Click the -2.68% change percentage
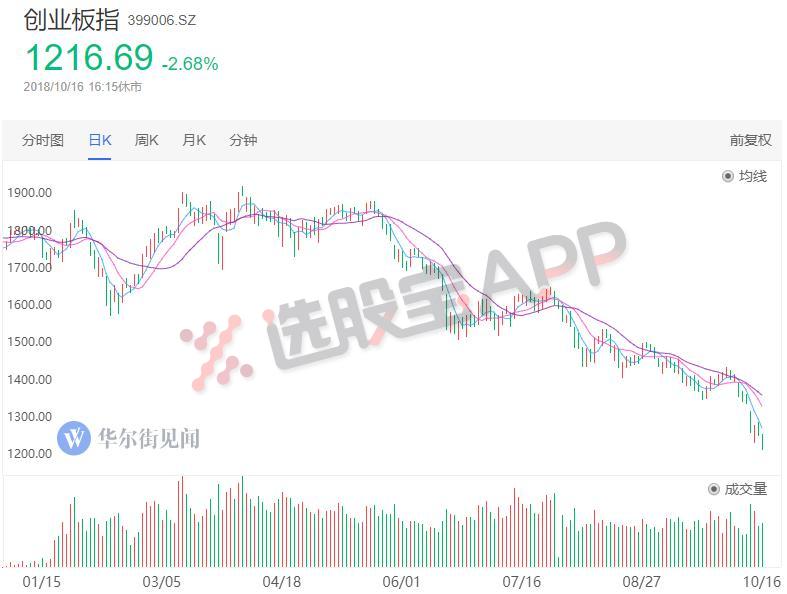 click(190, 64)
